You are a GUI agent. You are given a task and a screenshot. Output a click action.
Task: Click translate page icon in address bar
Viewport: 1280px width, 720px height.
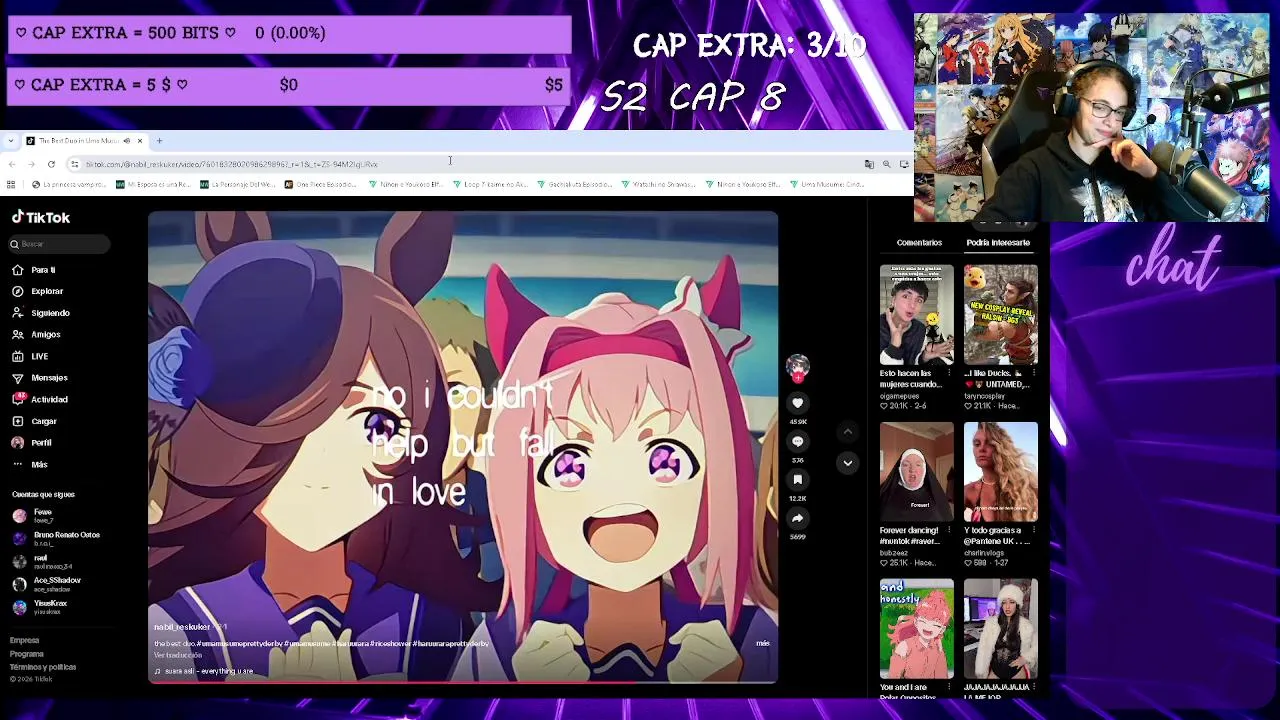pyautogui.click(x=869, y=164)
